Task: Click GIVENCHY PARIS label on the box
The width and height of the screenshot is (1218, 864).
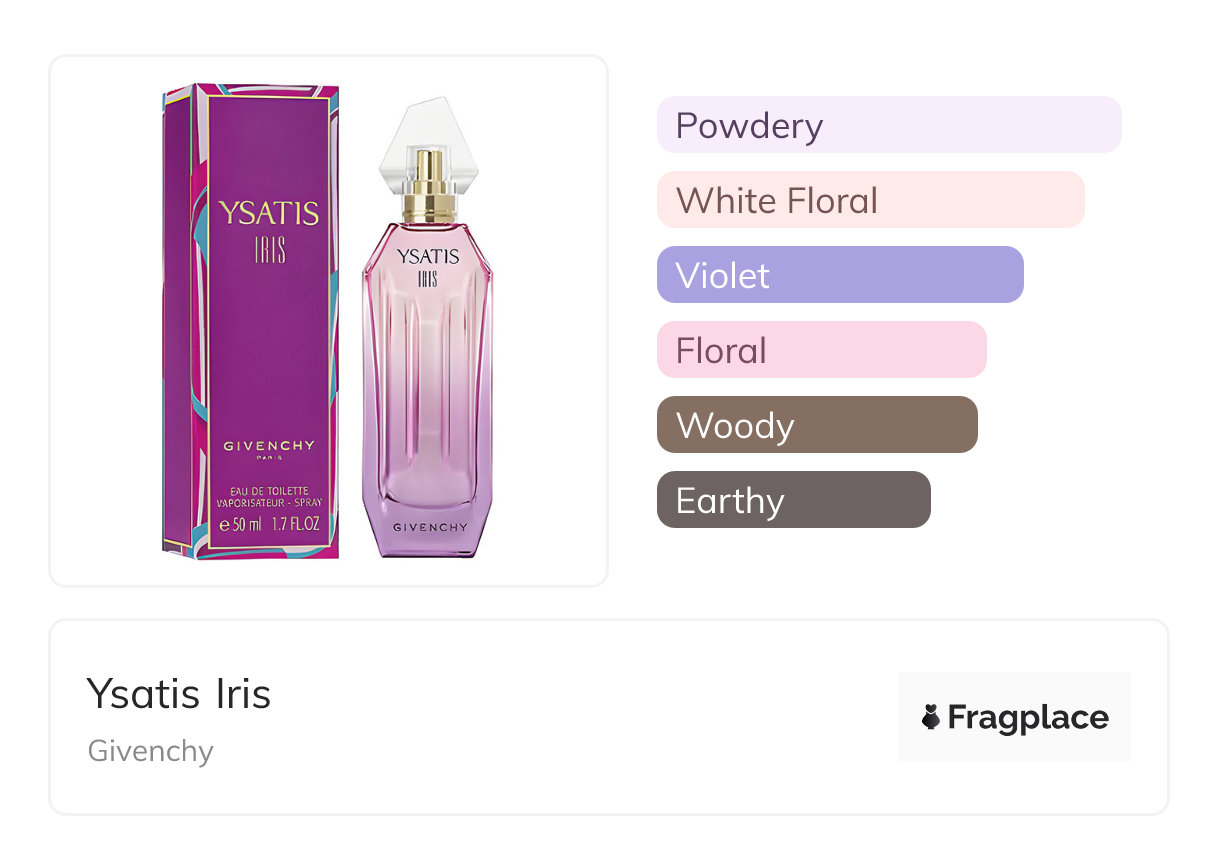Action: click(x=268, y=449)
